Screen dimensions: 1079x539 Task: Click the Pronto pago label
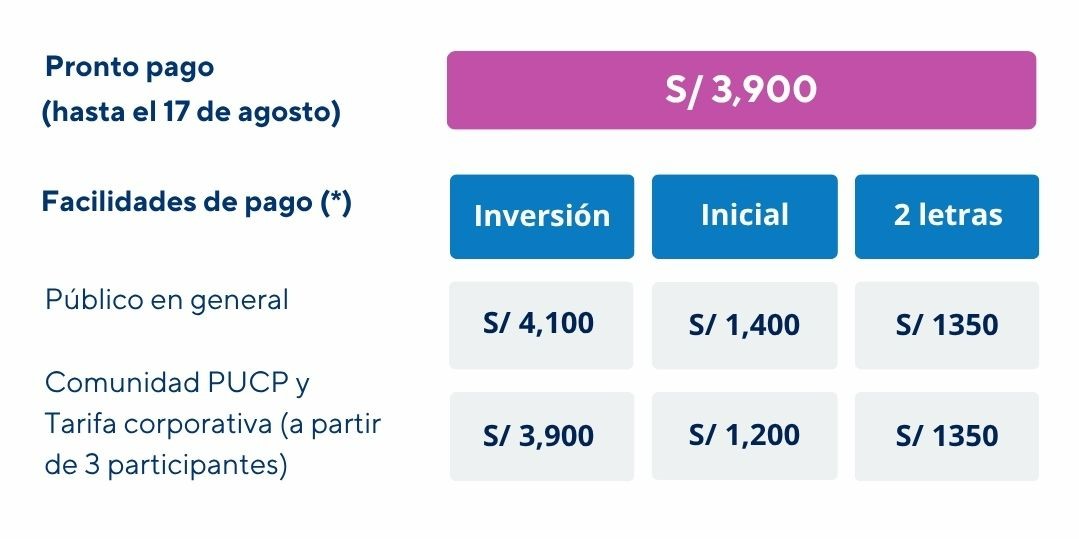pyautogui.click(x=129, y=67)
